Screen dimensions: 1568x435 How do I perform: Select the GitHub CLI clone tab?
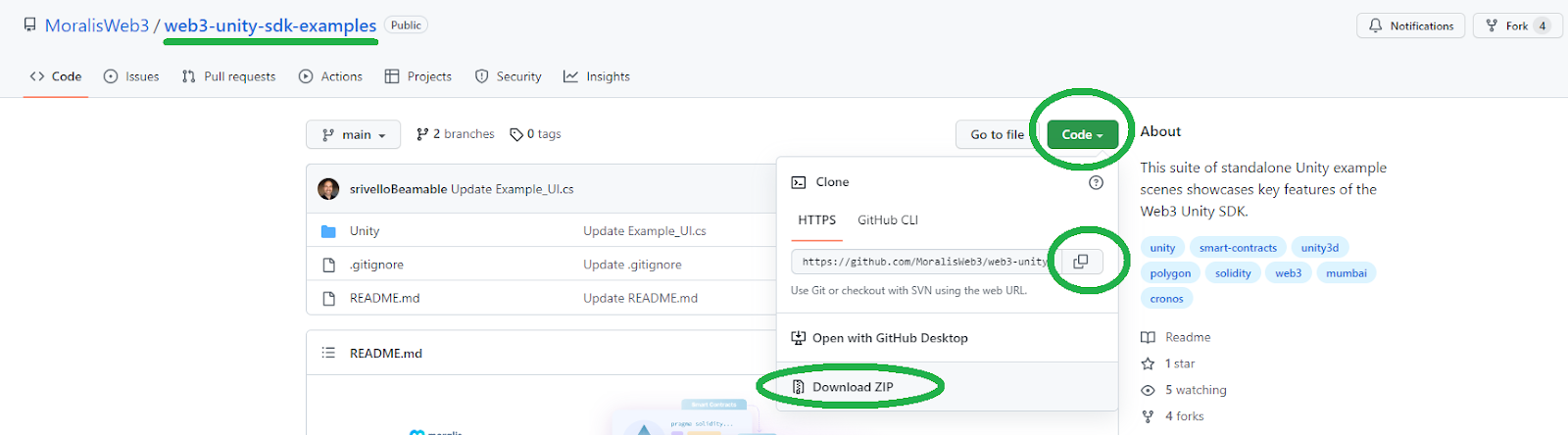[888, 220]
